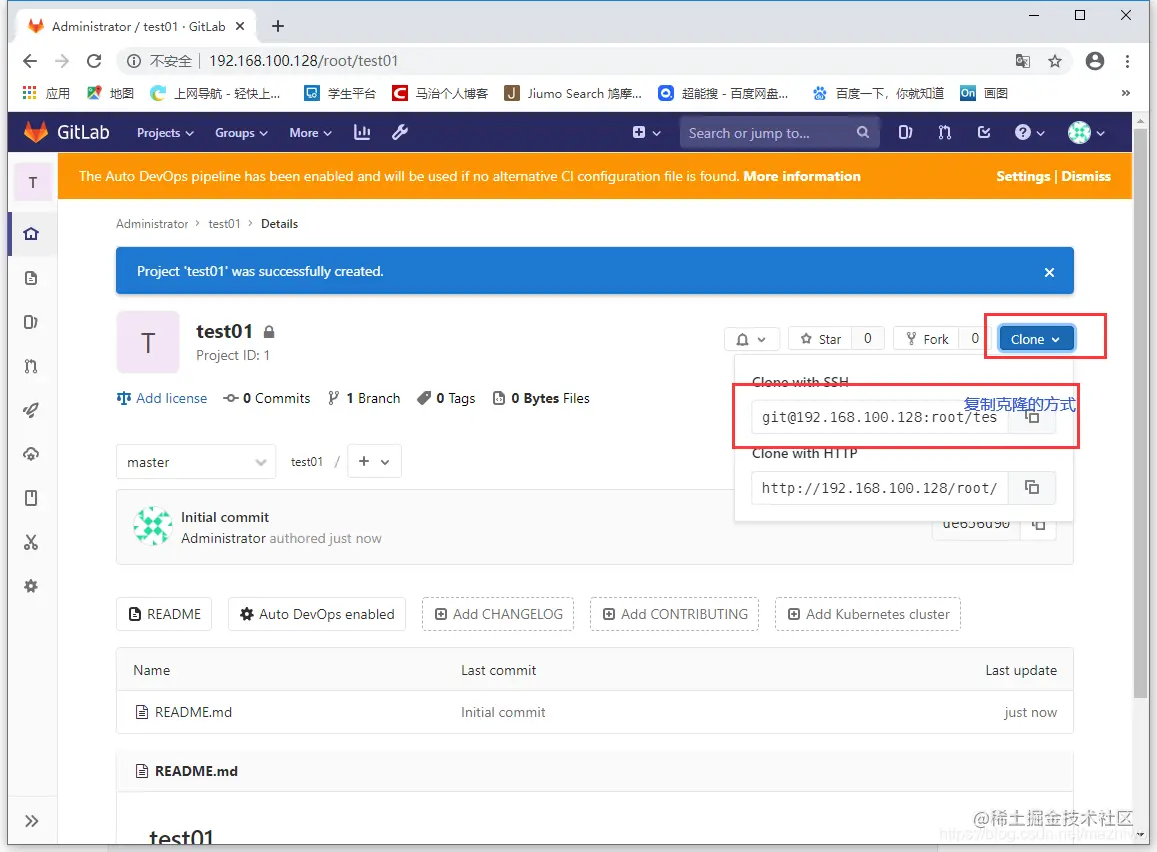Open Issues icon in left sidebar

tap(31, 322)
